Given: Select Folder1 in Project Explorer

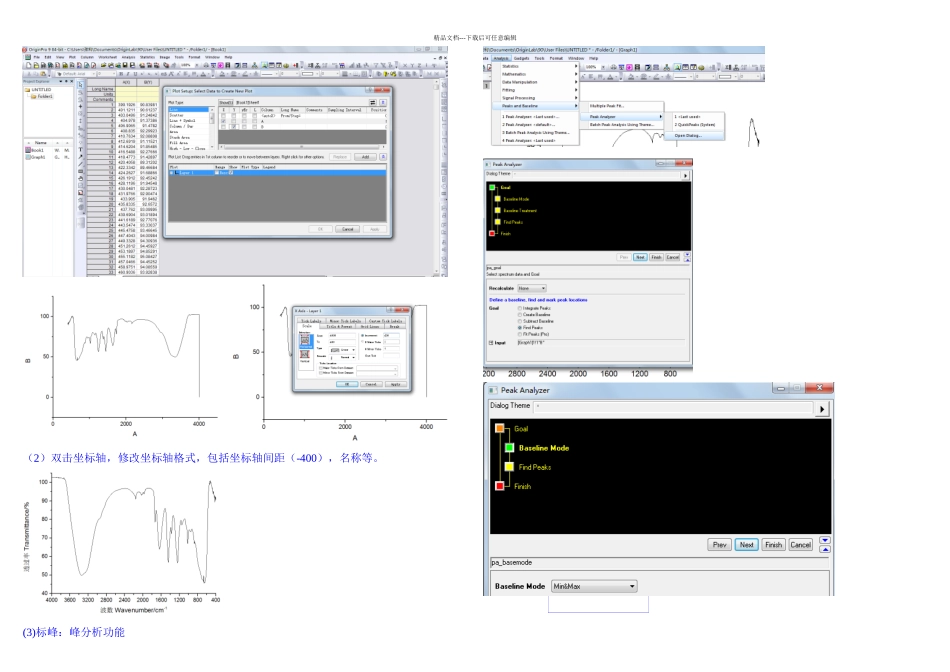Looking at the screenshot, I should (x=43, y=97).
